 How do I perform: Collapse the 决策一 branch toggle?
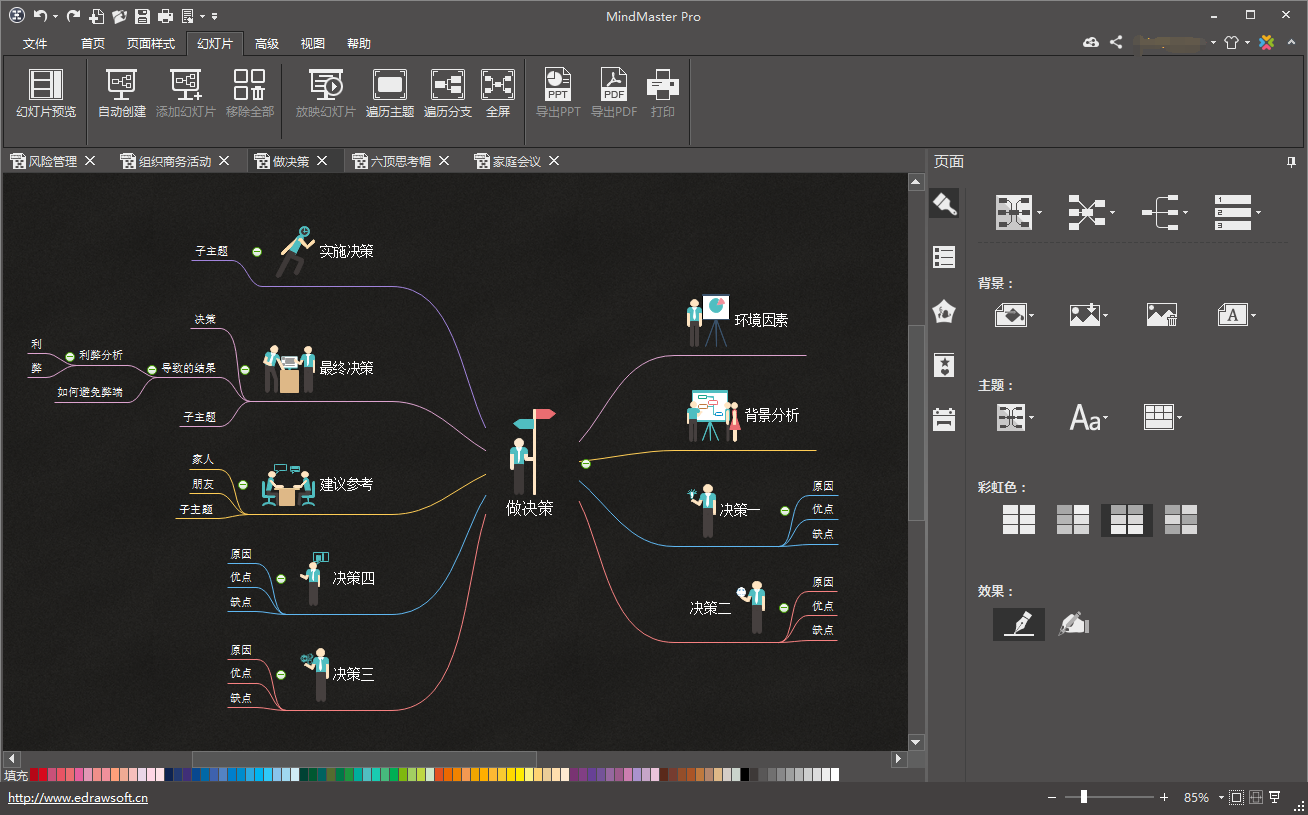click(785, 511)
